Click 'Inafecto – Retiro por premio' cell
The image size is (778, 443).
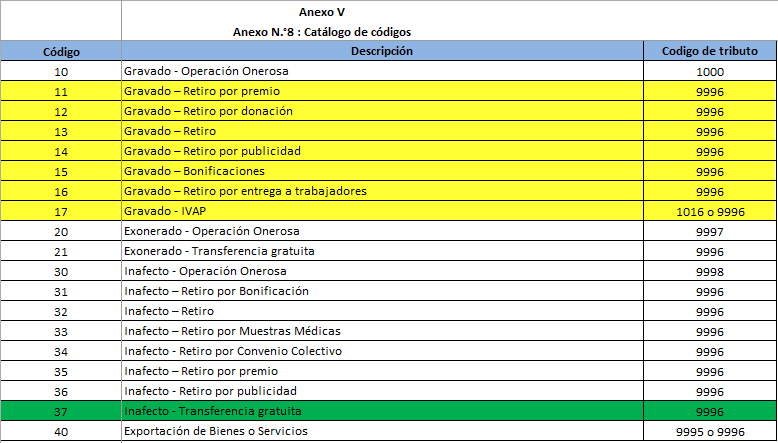pos(382,371)
